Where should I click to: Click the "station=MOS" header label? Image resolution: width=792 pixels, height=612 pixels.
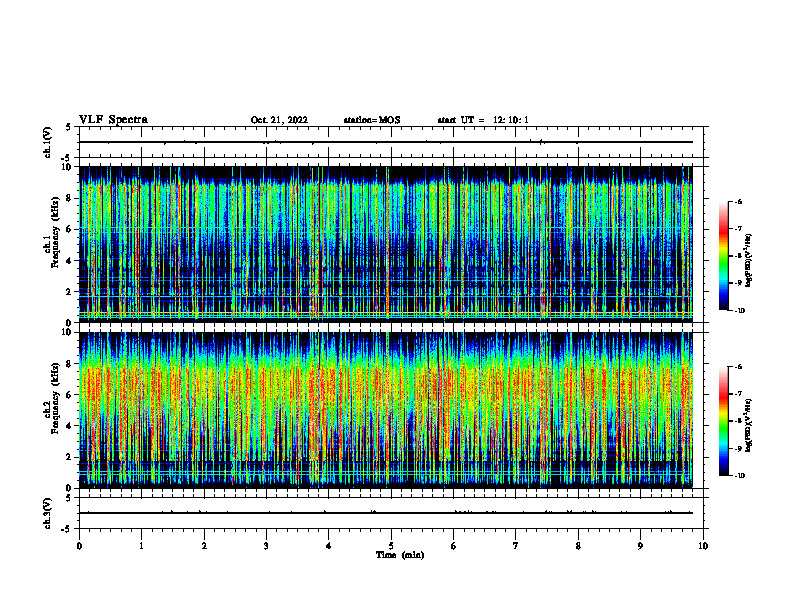[372, 120]
